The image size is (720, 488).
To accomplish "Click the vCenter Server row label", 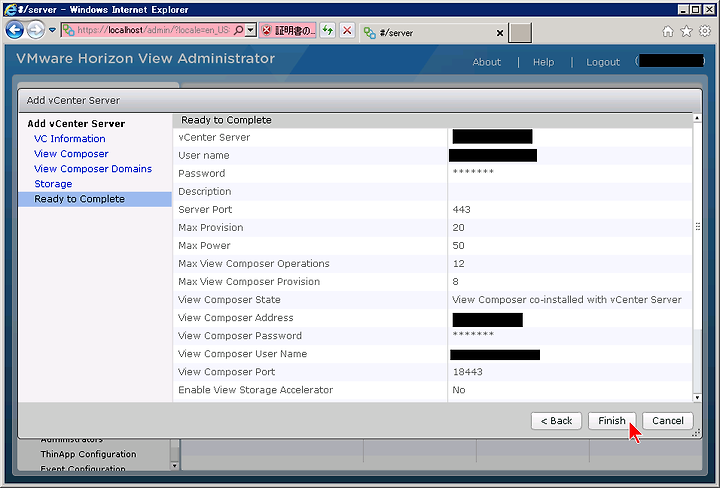I will coord(214,137).
